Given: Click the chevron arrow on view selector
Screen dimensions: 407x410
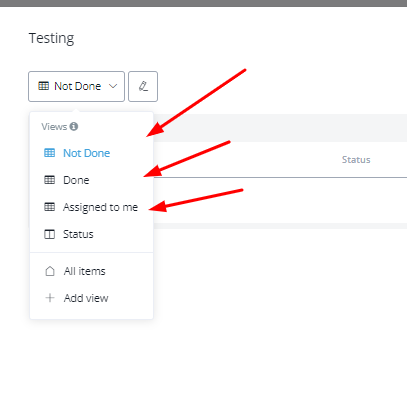Looking at the screenshot, I should tap(113, 86).
